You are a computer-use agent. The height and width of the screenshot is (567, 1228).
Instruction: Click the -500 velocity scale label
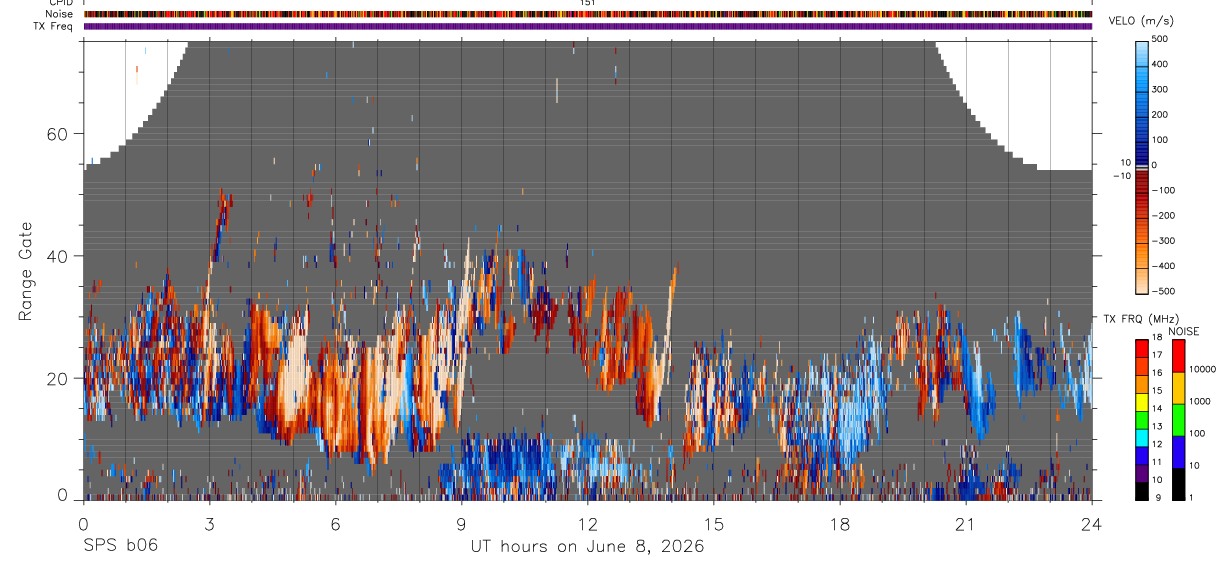click(x=1160, y=291)
